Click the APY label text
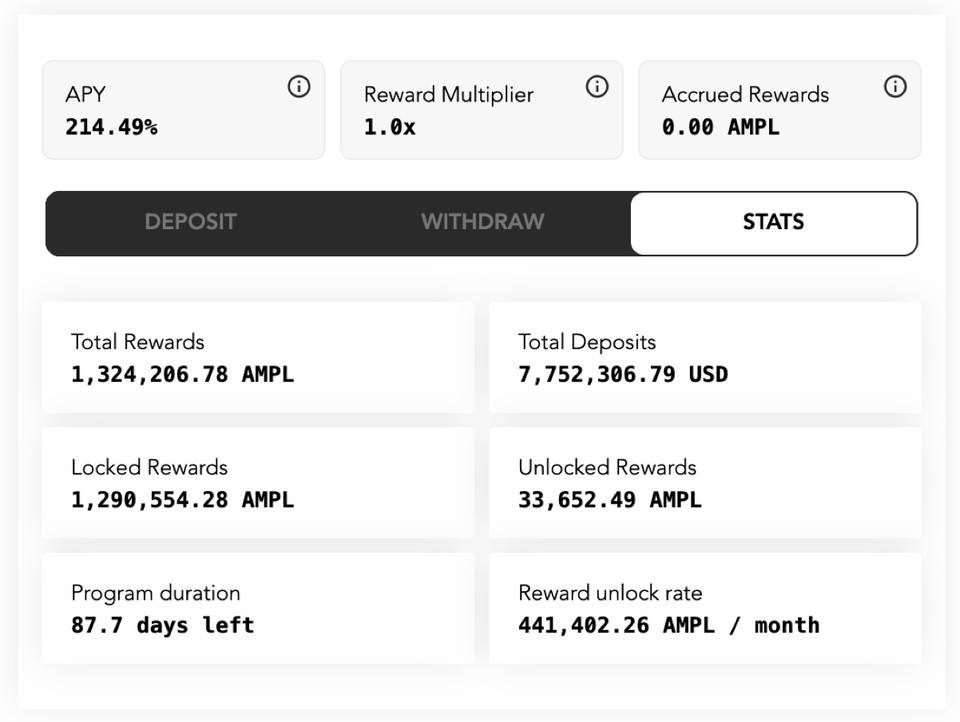 (x=86, y=95)
